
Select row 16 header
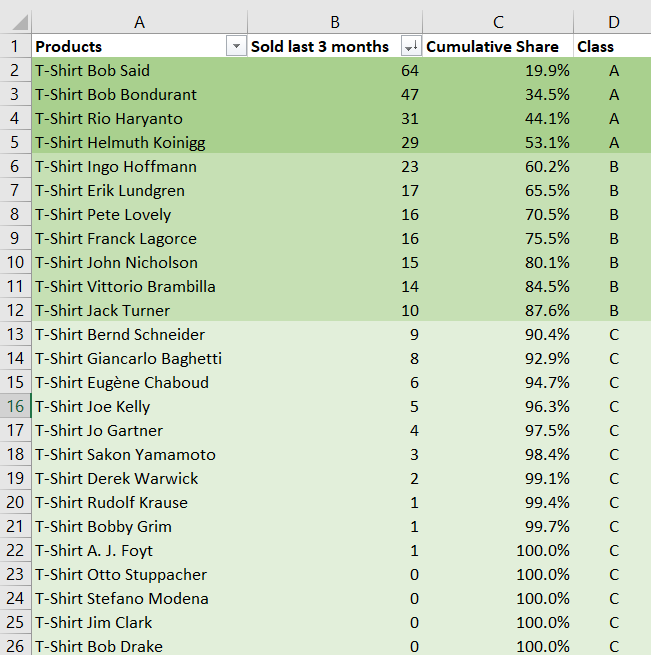pos(15,406)
